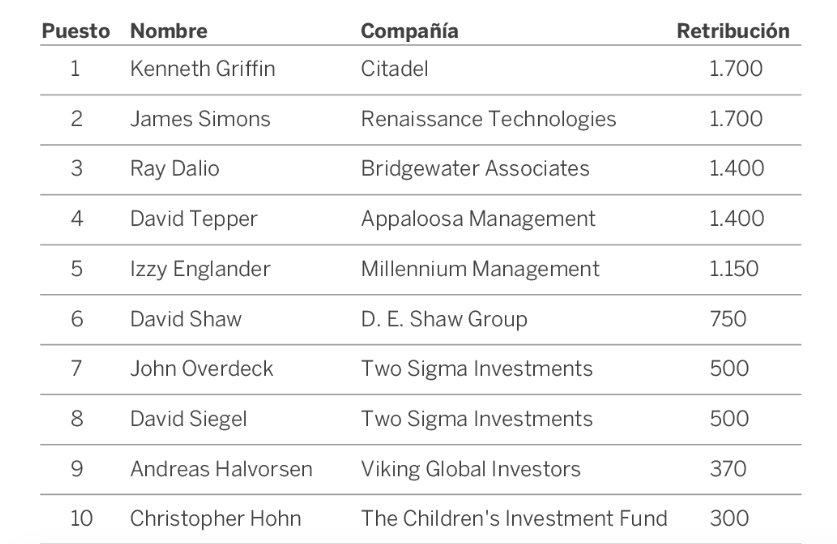The image size is (837, 544).
Task: Click the James Simons name cell
Action: tap(200, 119)
